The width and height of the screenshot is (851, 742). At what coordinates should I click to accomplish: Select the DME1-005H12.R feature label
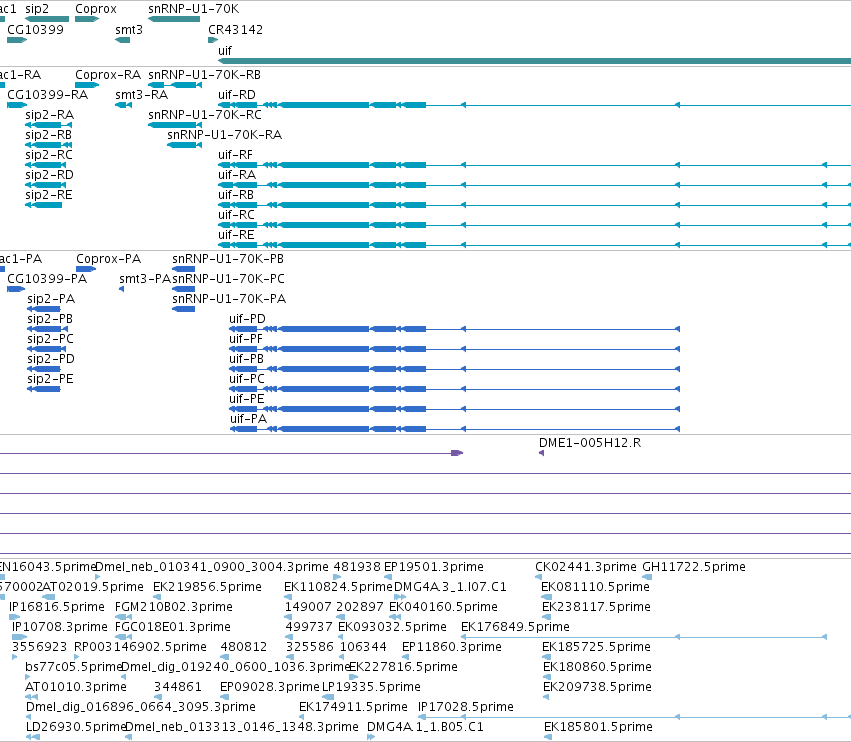point(590,443)
